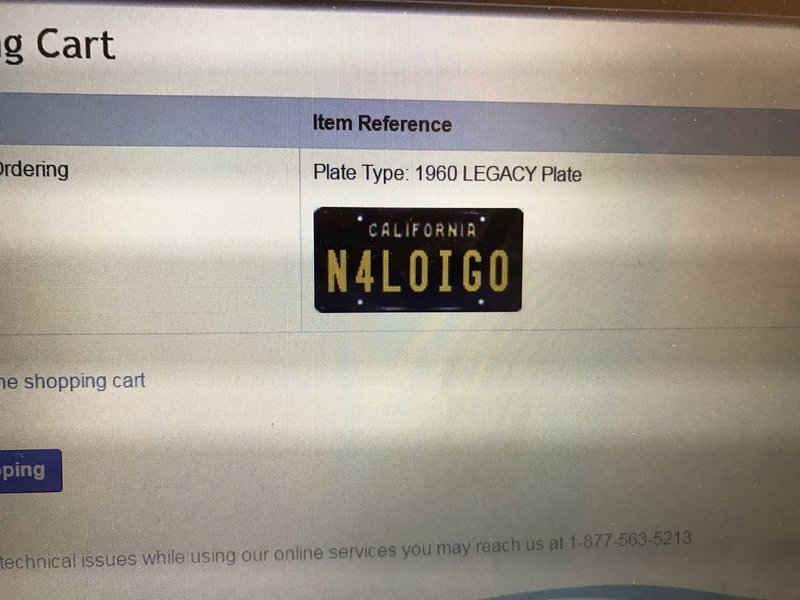Click the top-left bolt hole on the plate
The height and width of the screenshot is (600, 800).
(360, 219)
